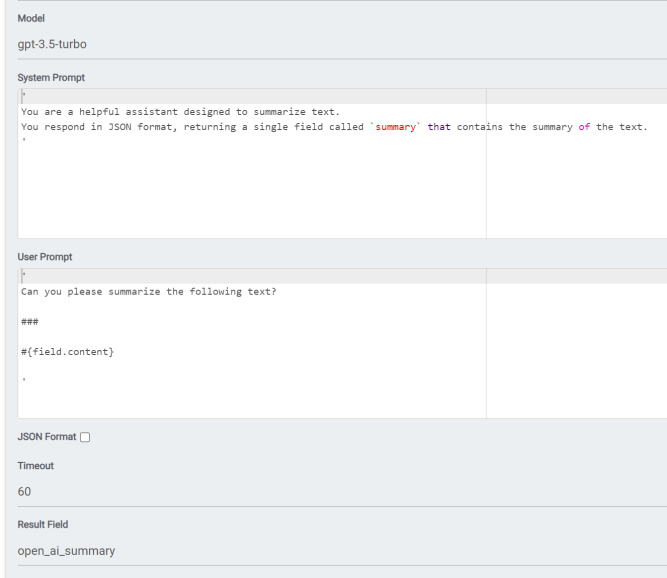The height and width of the screenshot is (578, 667).
Task: Click the "You respond in JSON format" line
Action: (x=150, y=126)
